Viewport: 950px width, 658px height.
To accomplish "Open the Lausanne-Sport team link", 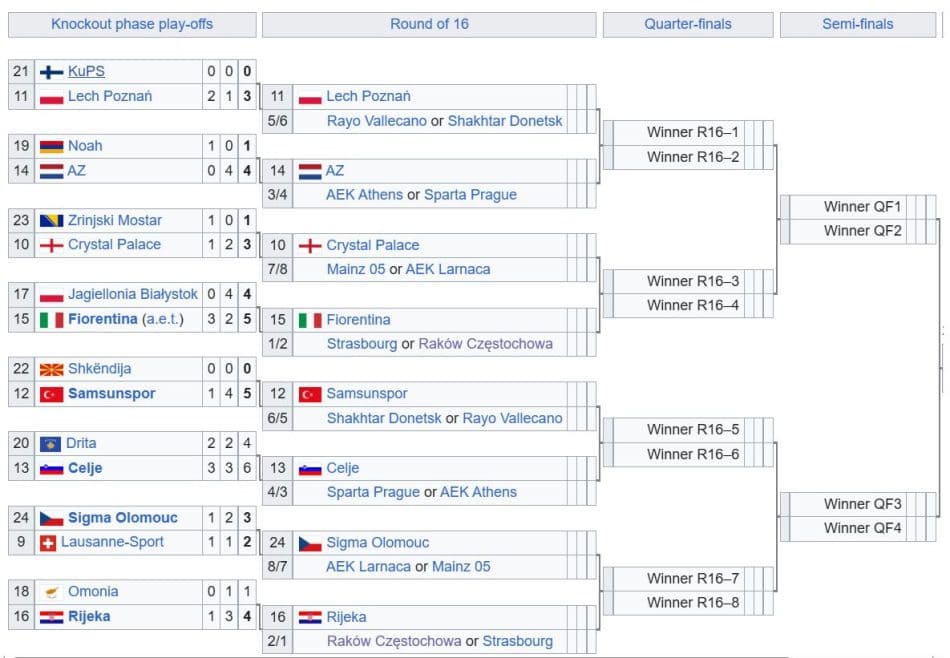I will click(x=112, y=542).
